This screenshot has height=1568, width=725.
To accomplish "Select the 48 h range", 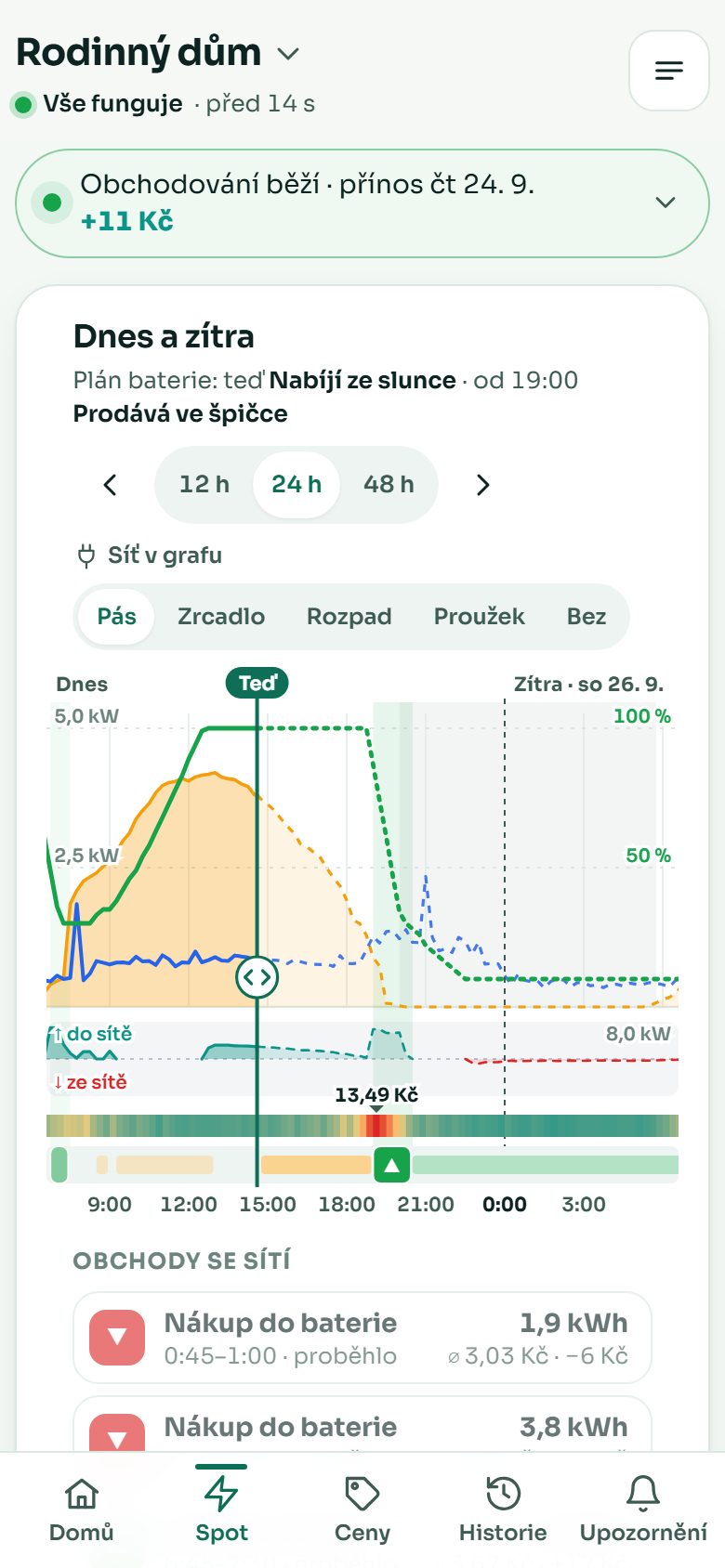I will pos(389,485).
